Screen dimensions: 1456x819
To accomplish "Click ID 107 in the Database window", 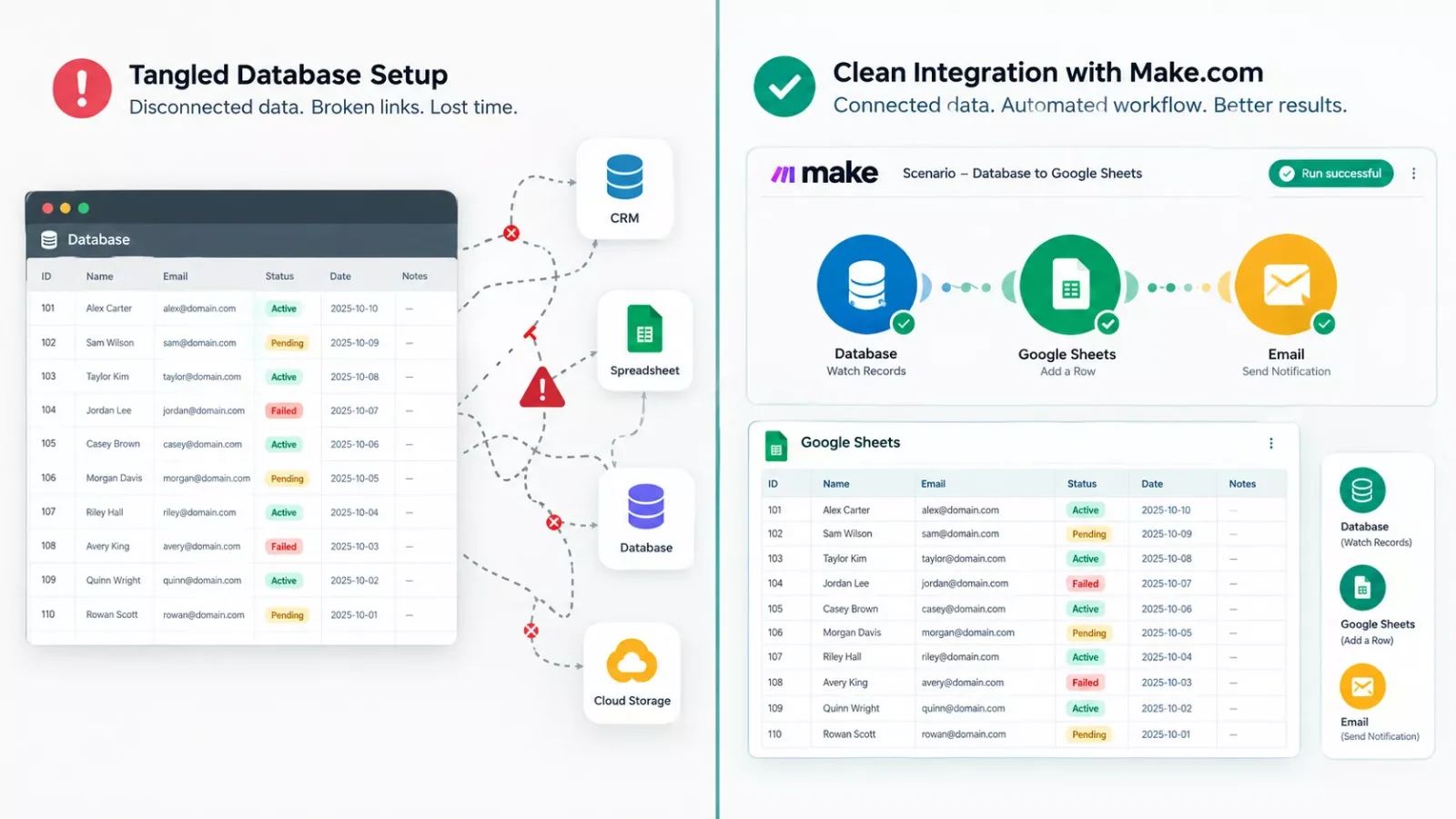I will pos(48,511).
